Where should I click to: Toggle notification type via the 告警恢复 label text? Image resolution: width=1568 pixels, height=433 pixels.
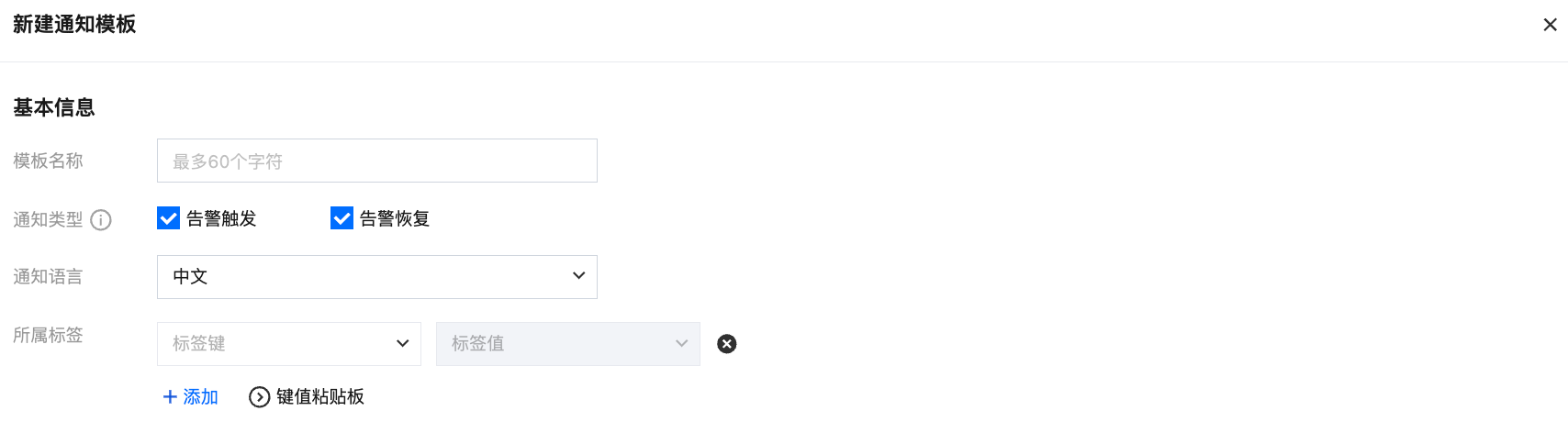(395, 219)
